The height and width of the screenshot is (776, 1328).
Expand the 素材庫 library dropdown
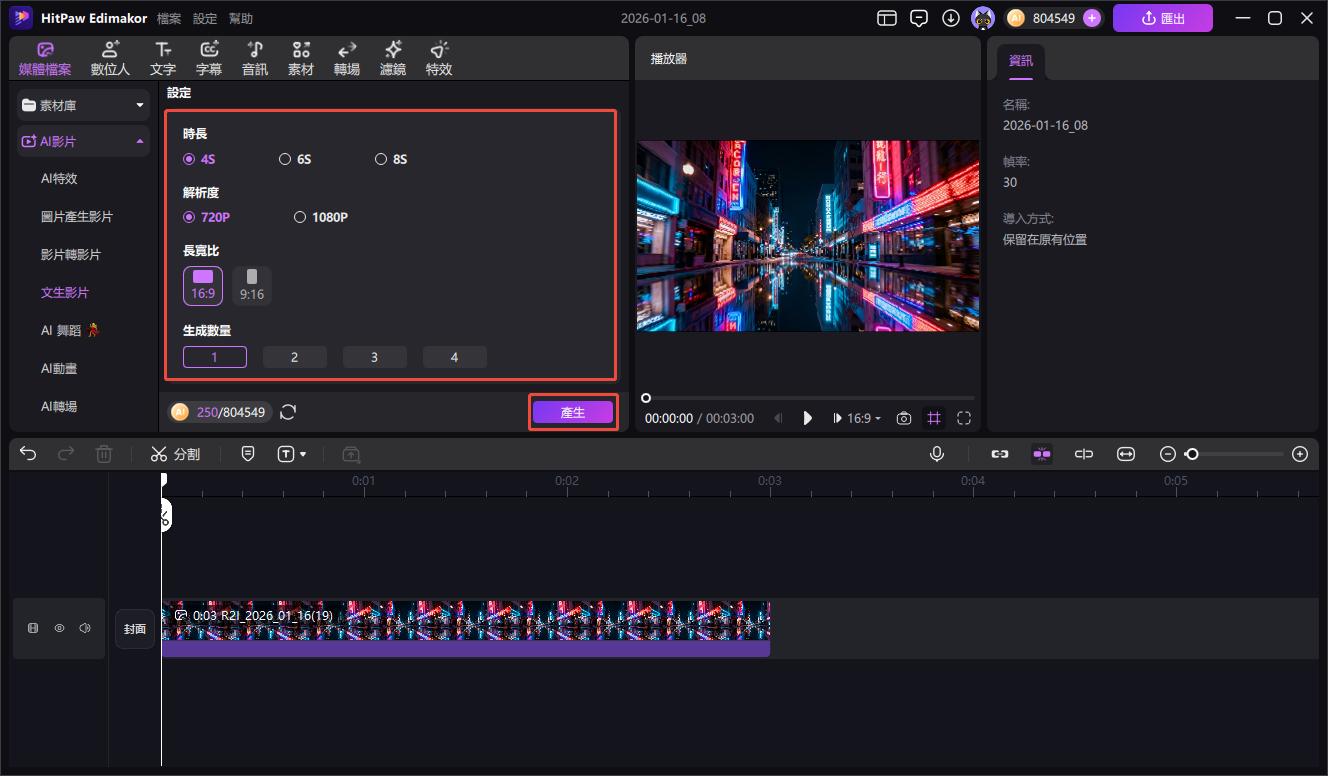(140, 105)
